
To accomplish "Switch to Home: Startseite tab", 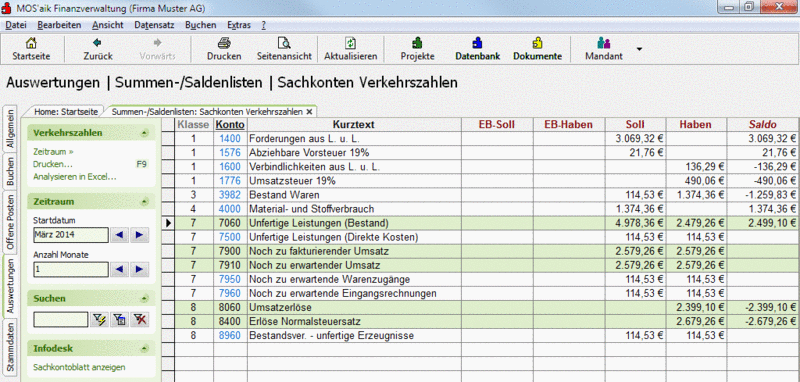I will click(66, 112).
